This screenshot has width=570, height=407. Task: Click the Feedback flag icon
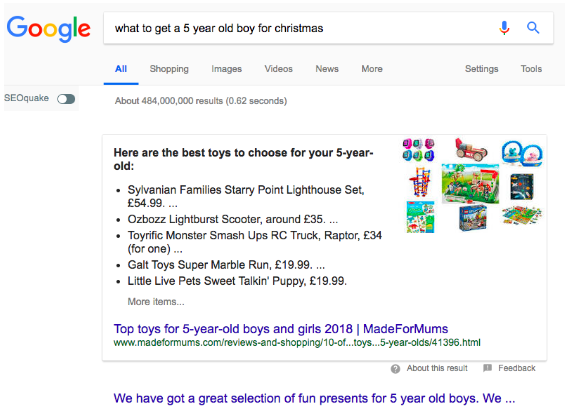point(487,368)
